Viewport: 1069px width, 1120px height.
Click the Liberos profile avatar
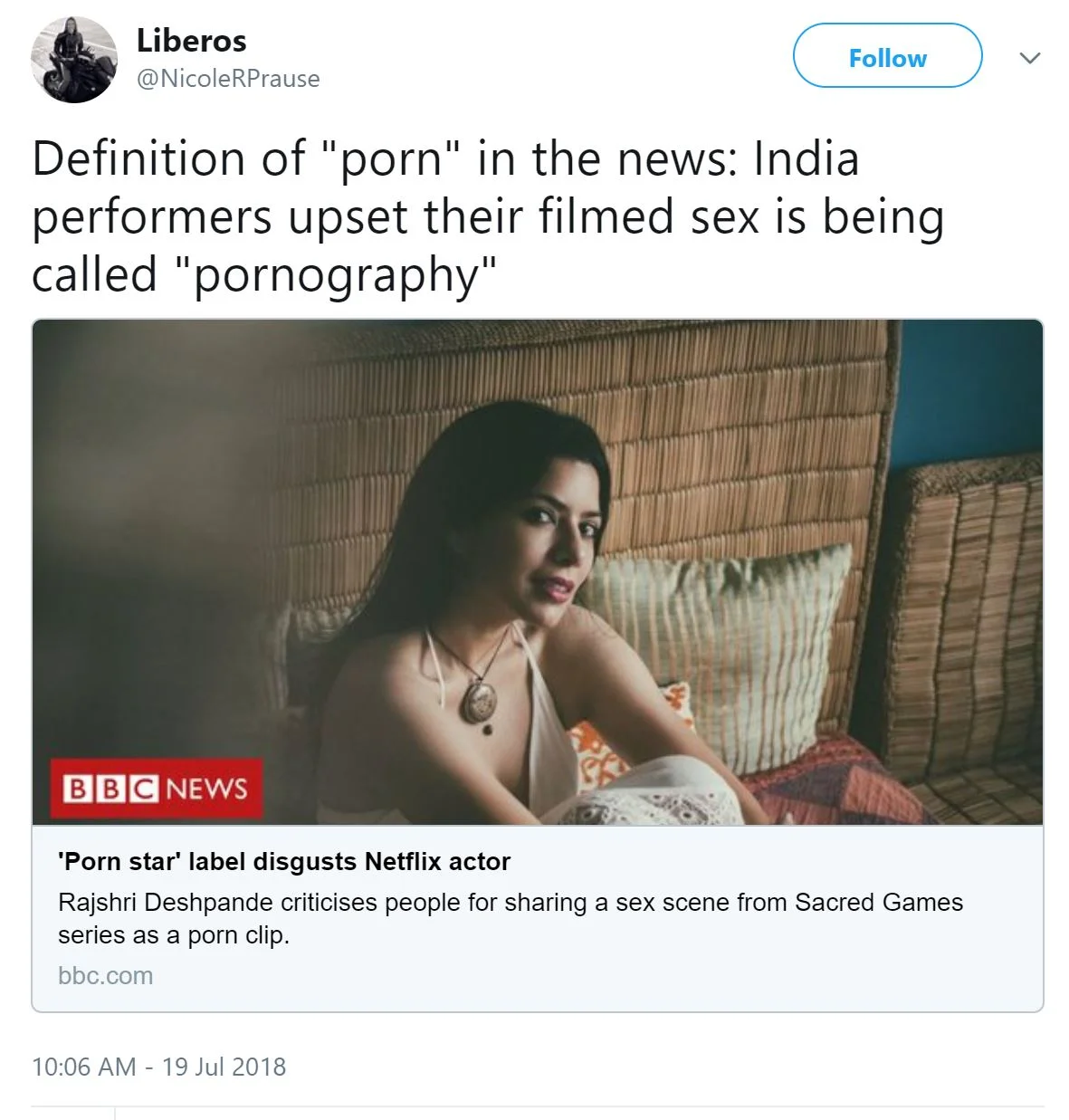point(73,60)
